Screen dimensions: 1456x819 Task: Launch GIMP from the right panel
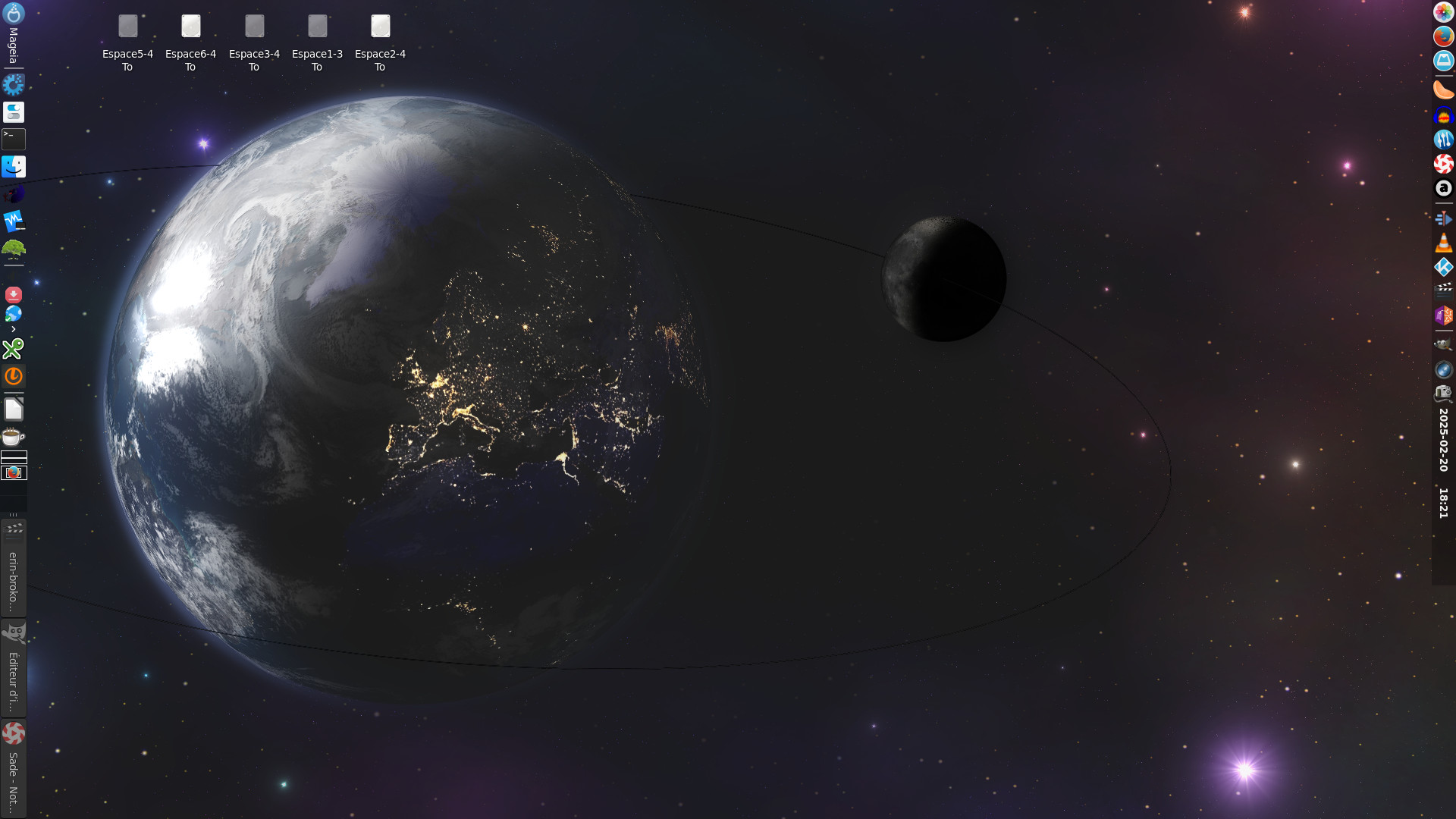[1443, 345]
